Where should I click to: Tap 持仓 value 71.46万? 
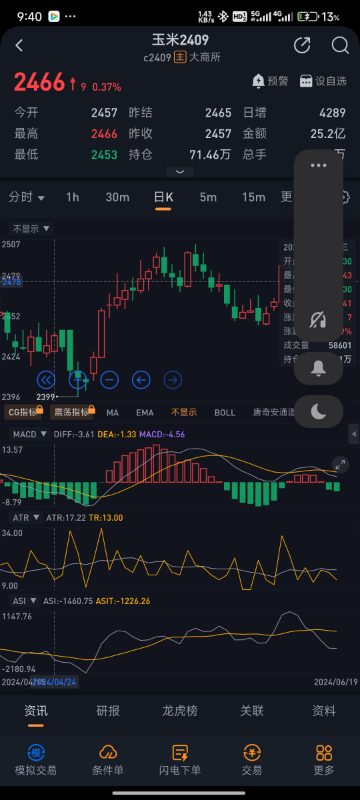[210, 155]
